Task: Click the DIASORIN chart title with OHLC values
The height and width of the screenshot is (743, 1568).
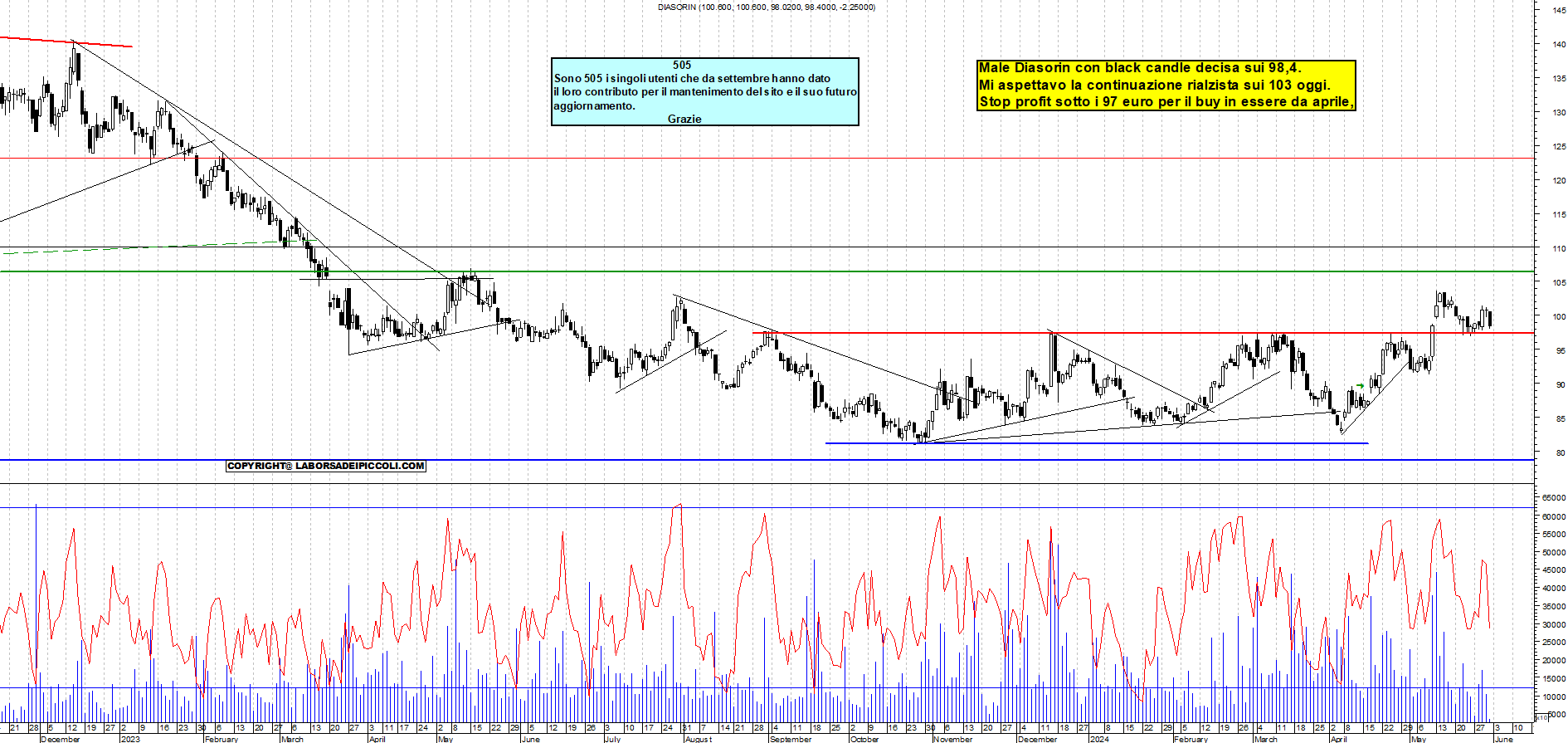Action: click(x=766, y=7)
